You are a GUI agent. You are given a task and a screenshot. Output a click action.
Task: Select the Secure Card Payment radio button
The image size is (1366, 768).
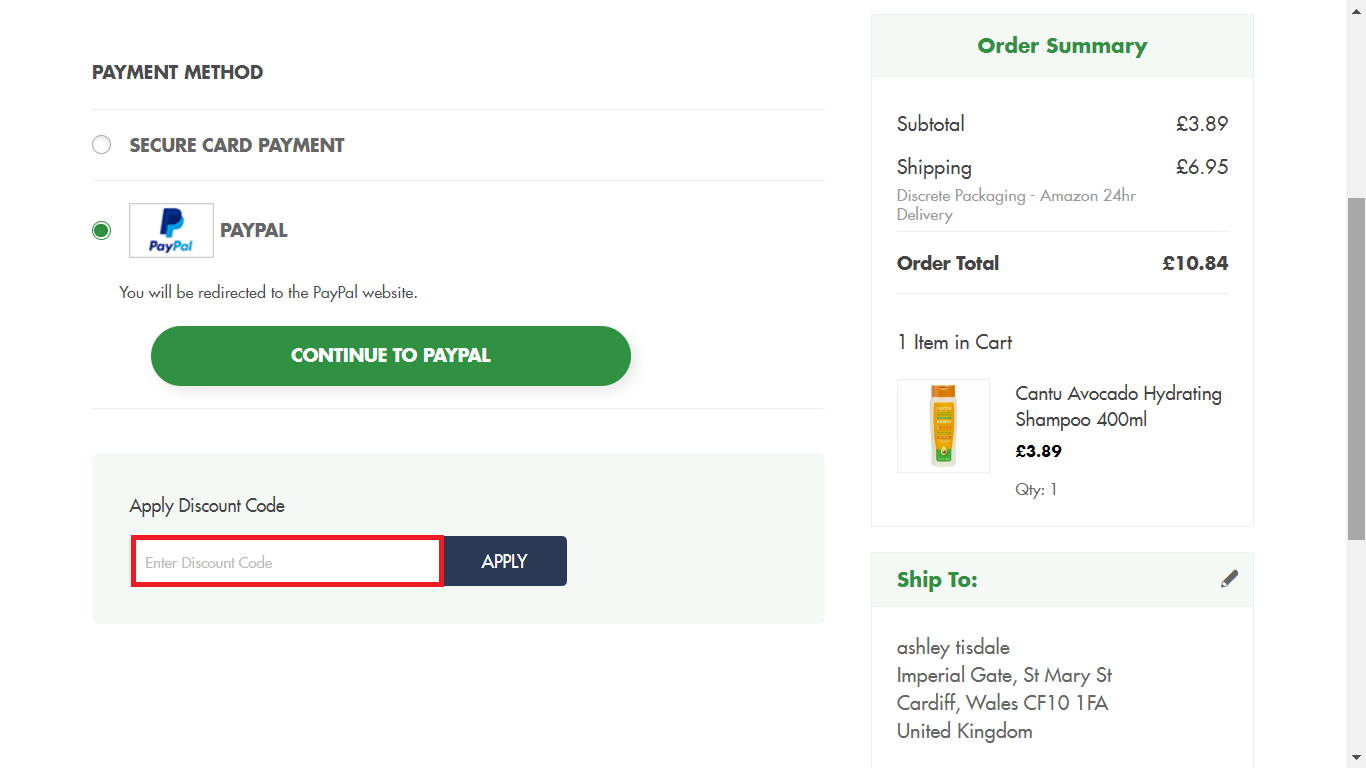[101, 144]
